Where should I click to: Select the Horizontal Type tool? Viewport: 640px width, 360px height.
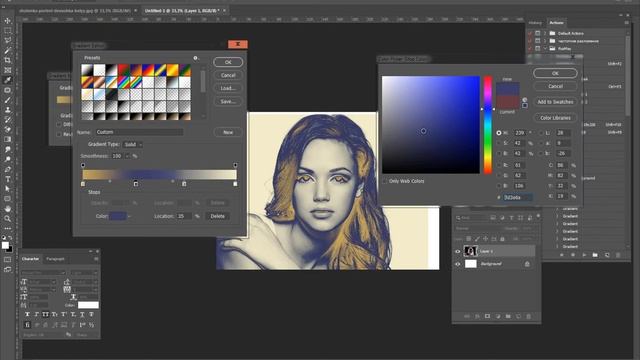point(7,179)
